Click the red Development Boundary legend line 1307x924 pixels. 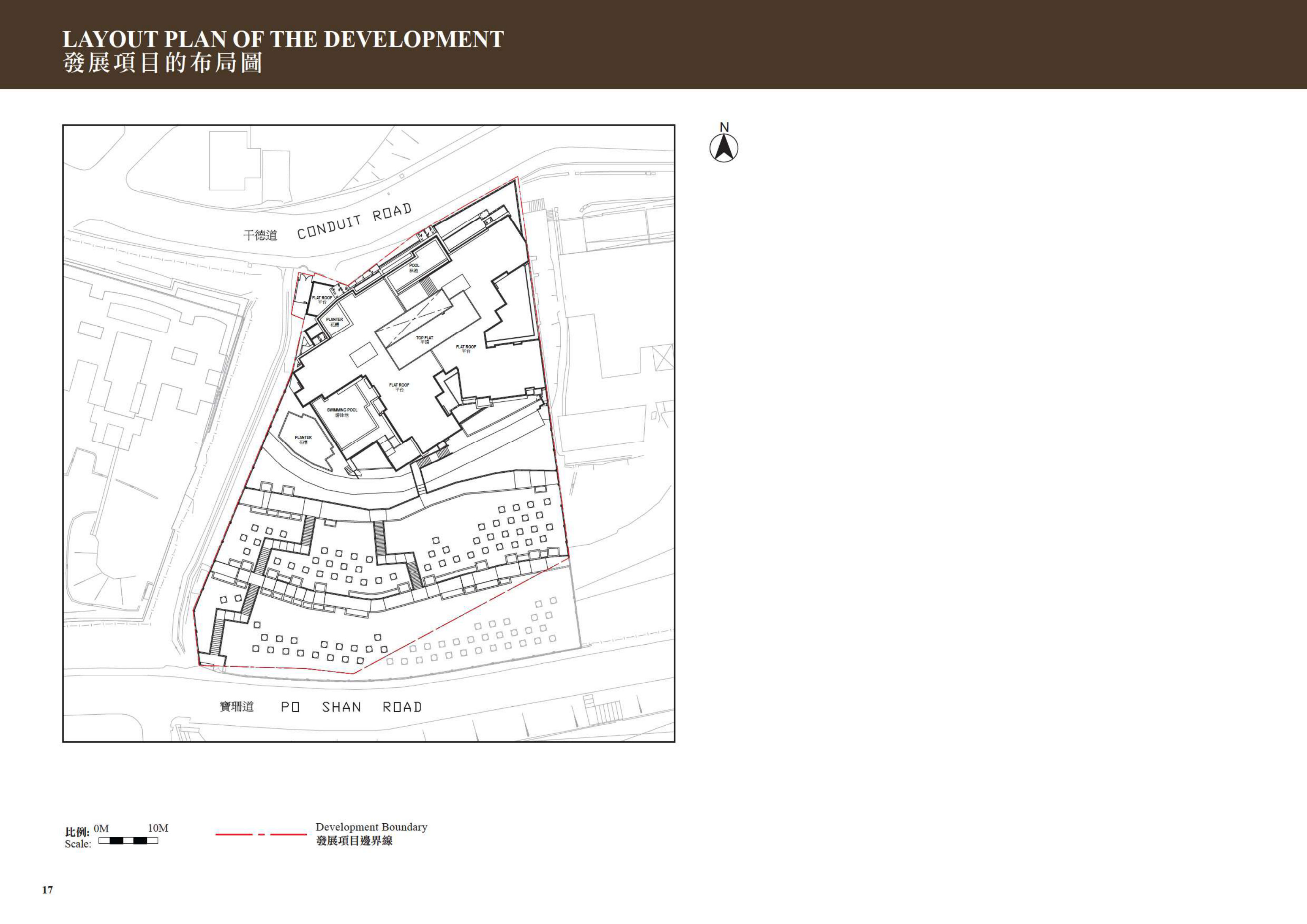[x=261, y=835]
